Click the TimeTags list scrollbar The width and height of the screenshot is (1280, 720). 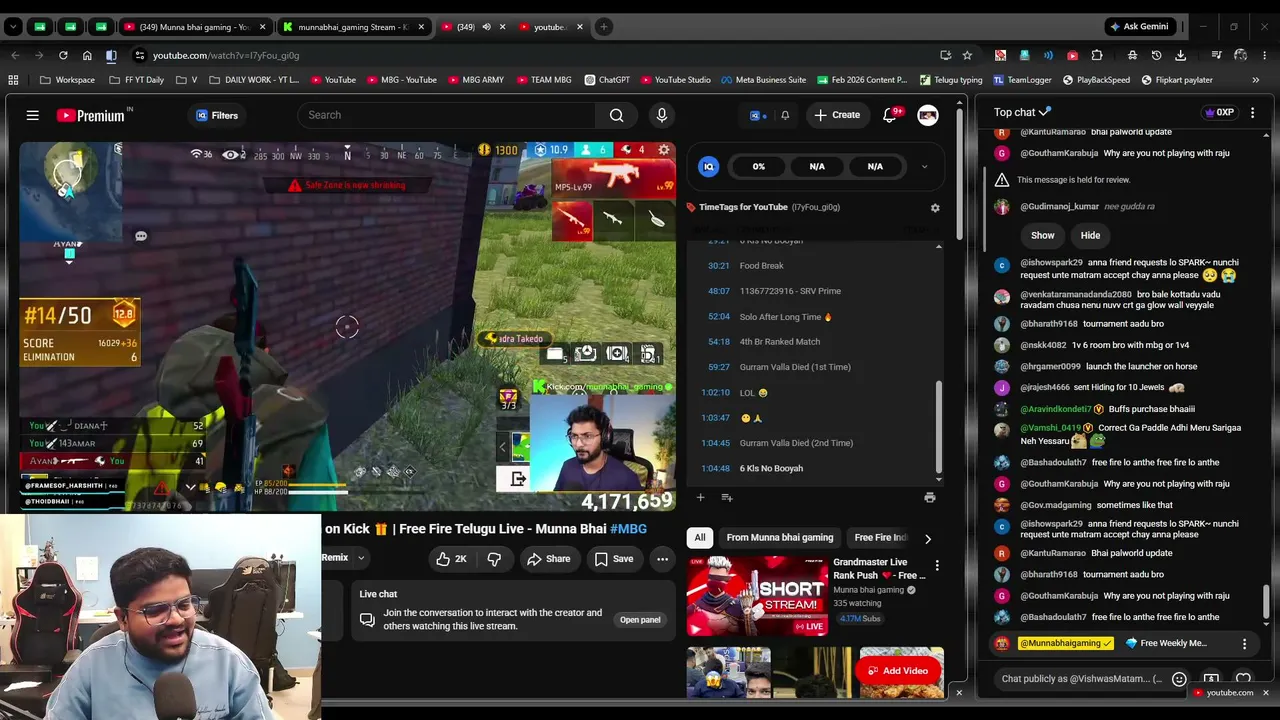point(938,428)
